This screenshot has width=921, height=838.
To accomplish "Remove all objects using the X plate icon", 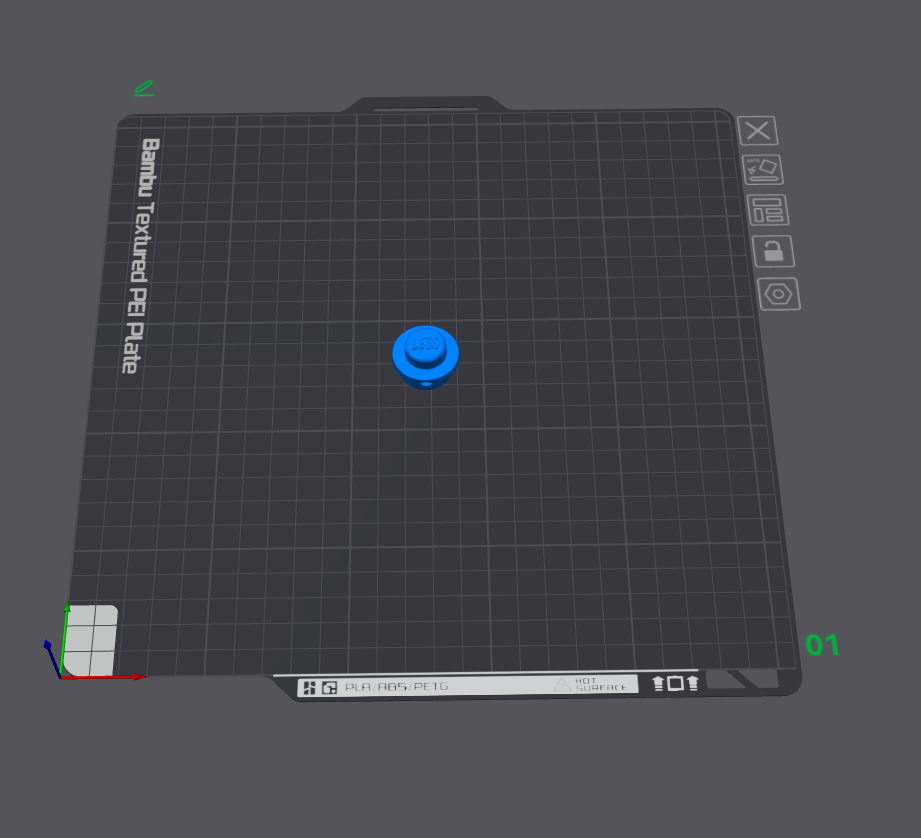I will pyautogui.click(x=758, y=130).
